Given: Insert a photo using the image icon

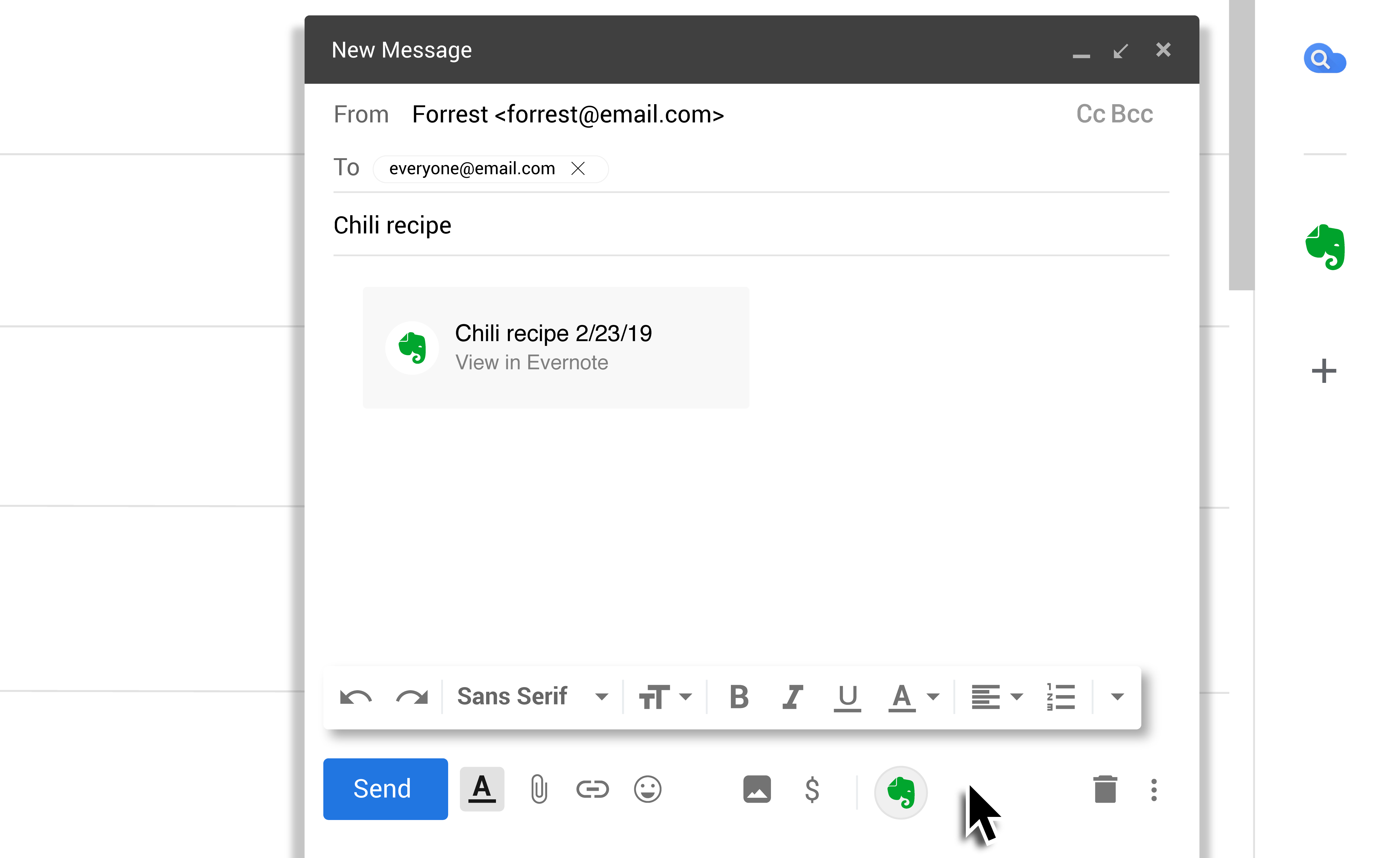Looking at the screenshot, I should tap(757, 789).
